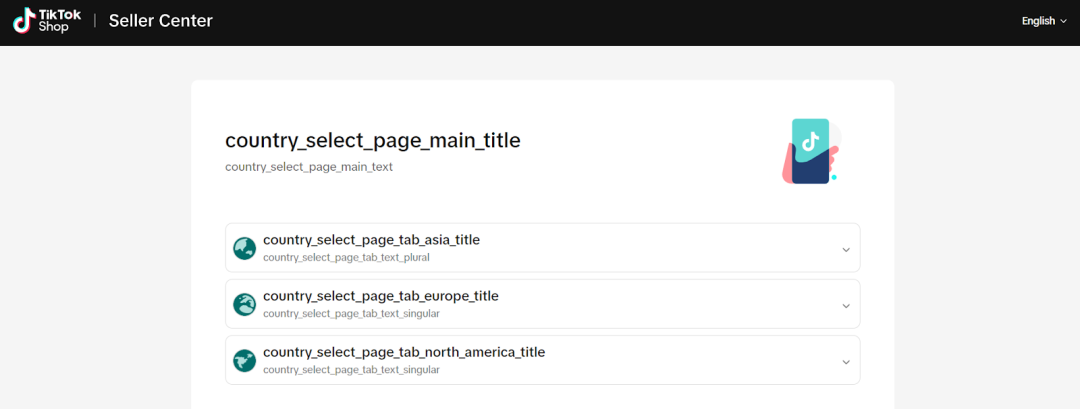The image size is (1080, 409).
Task: Click the Seller Center header title
Action: (160, 21)
